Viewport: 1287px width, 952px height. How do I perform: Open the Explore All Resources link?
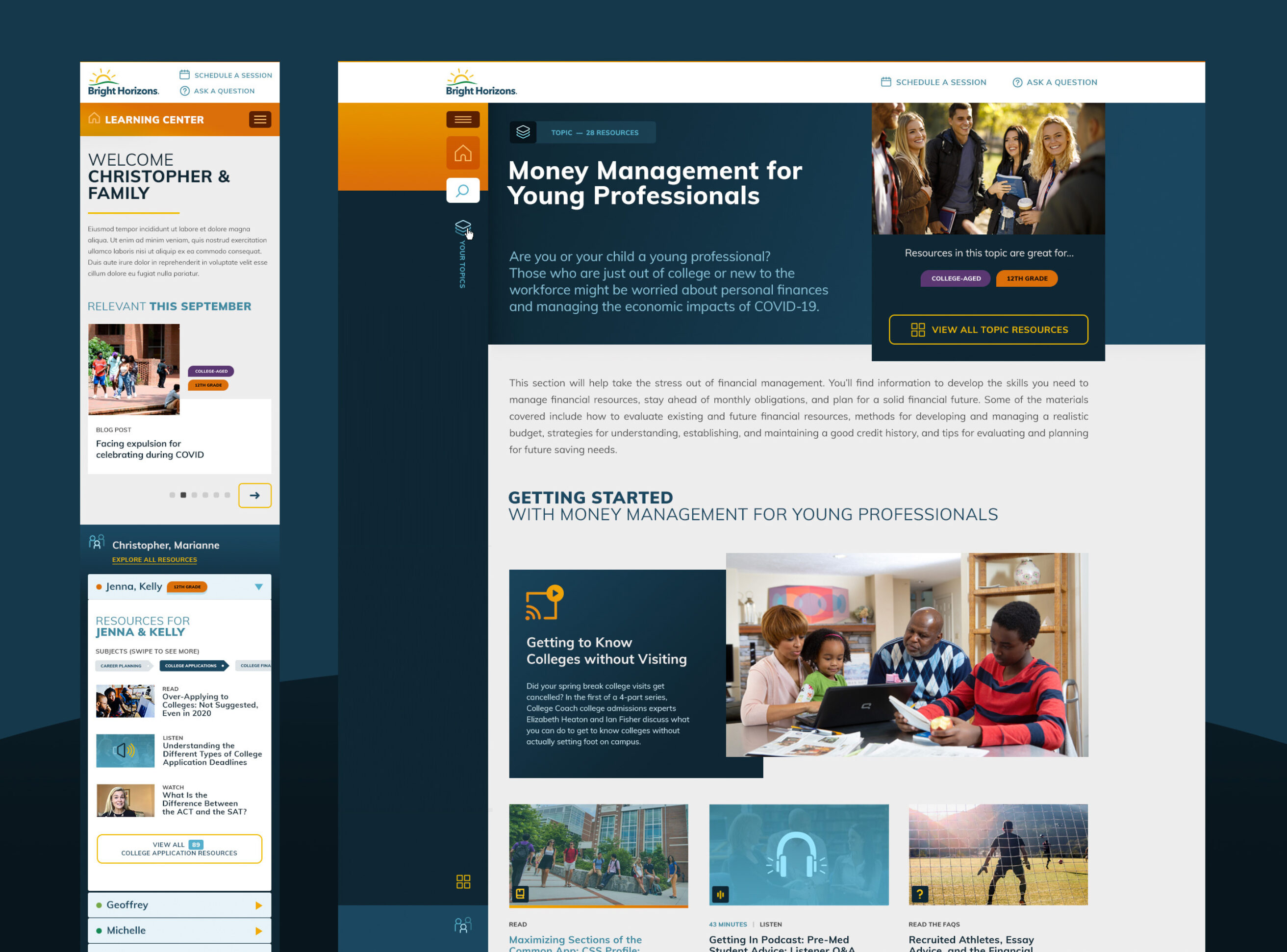click(154, 559)
